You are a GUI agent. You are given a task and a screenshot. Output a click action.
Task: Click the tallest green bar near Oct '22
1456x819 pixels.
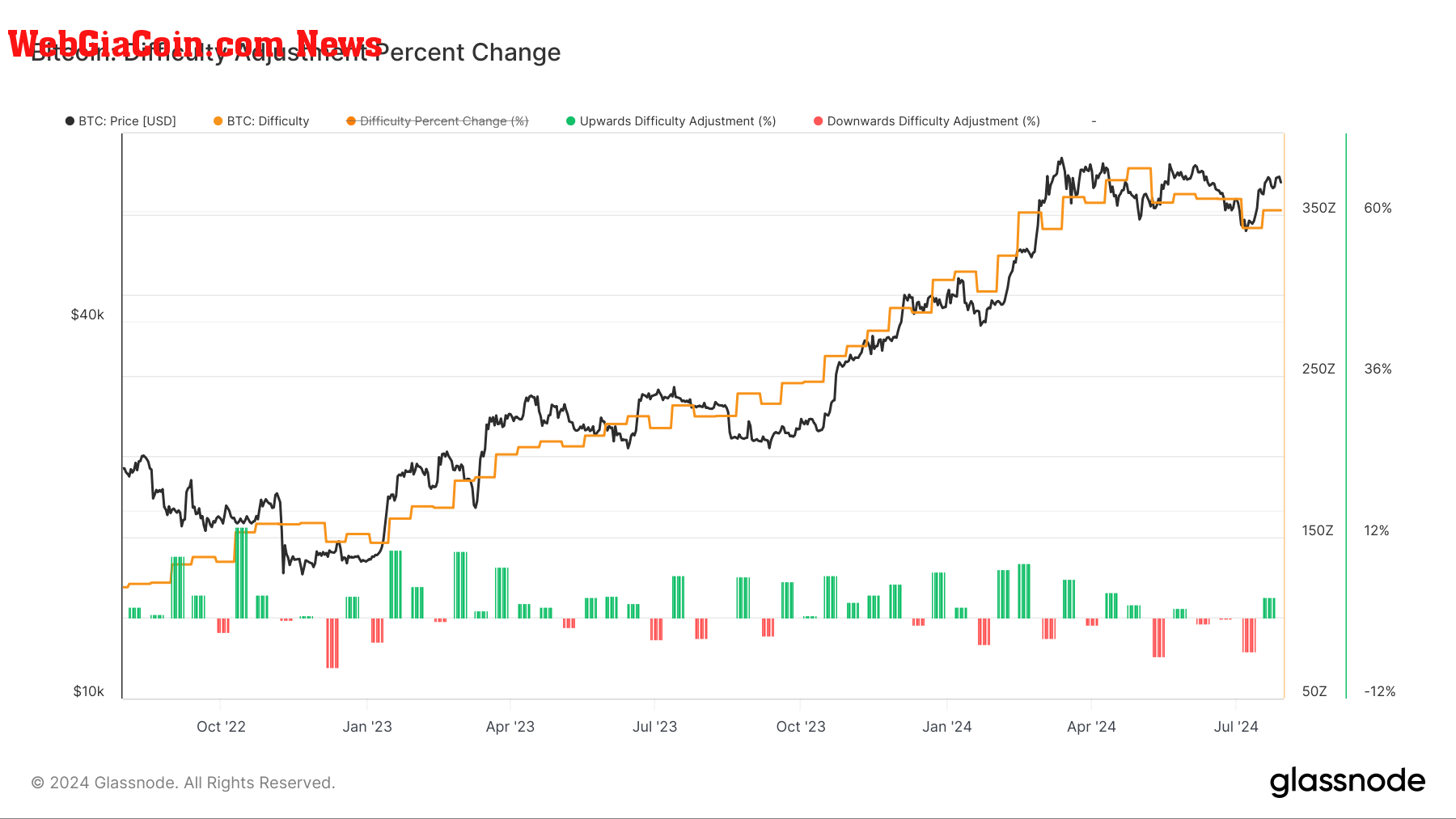(x=241, y=573)
